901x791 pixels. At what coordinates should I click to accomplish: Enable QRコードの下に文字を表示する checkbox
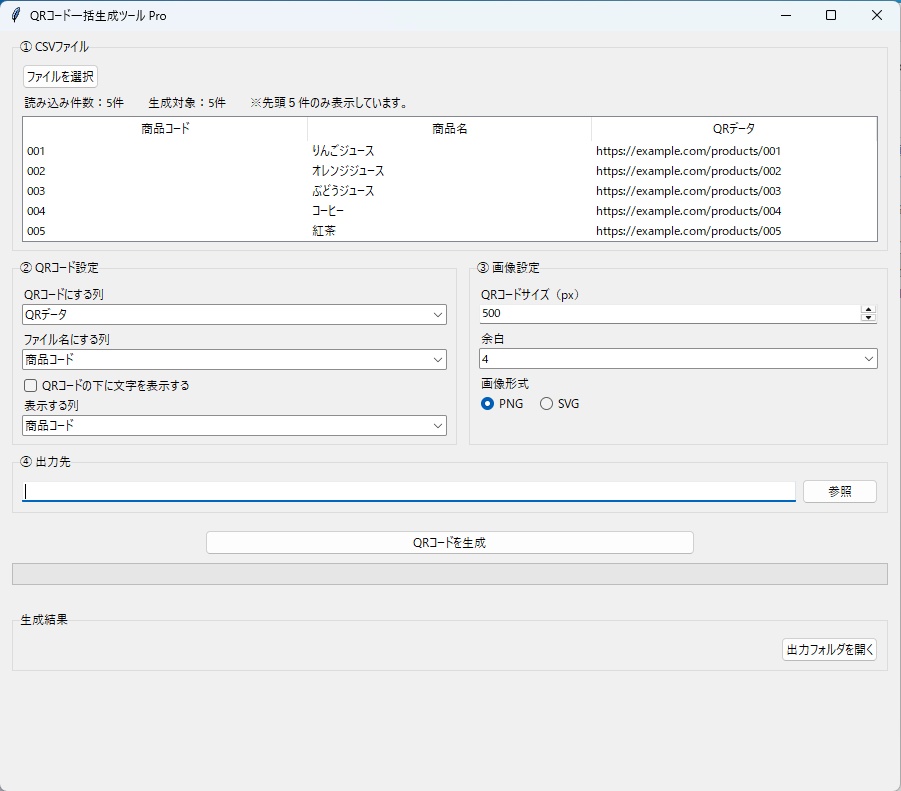[30, 385]
